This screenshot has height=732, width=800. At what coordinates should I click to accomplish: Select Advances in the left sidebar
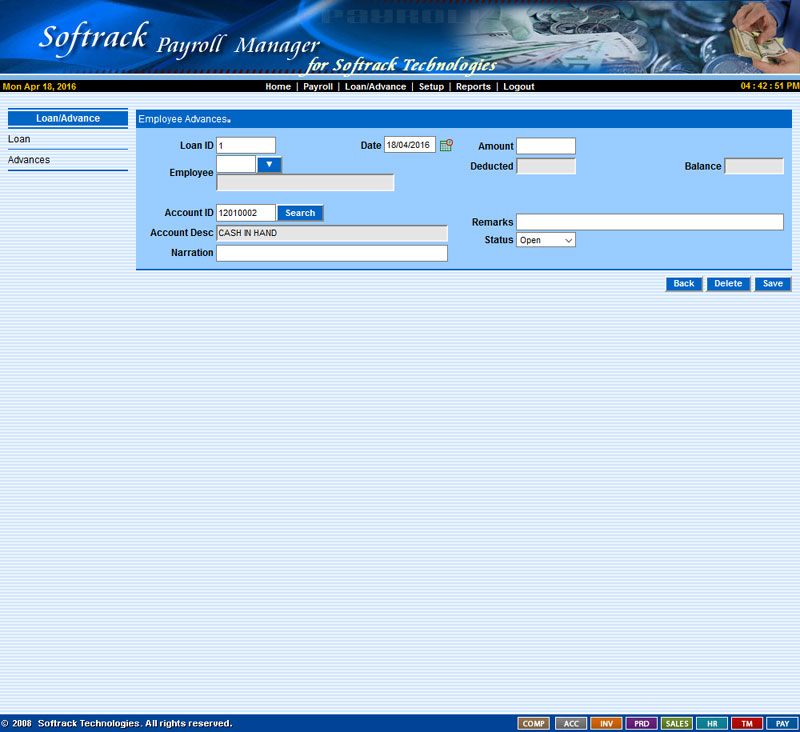coord(29,160)
